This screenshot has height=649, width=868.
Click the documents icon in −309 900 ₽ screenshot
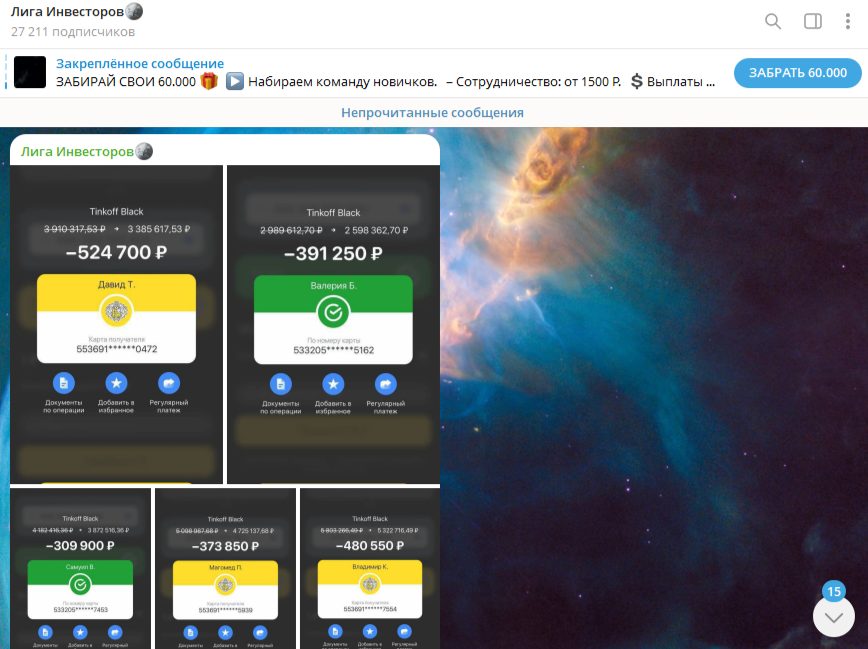pyautogui.click(x=45, y=632)
